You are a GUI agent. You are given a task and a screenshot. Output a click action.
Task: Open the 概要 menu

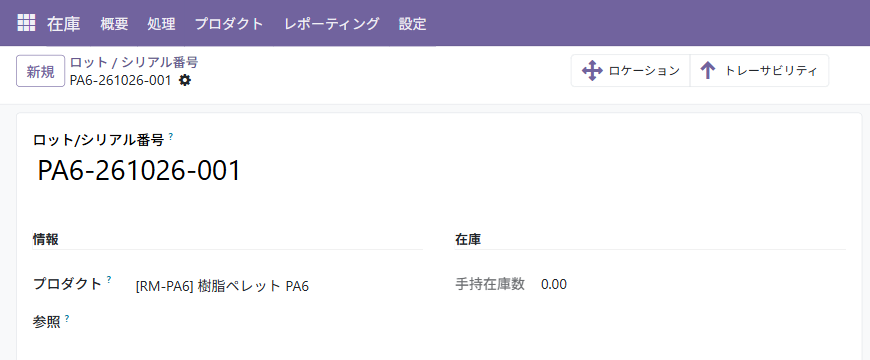(x=114, y=24)
